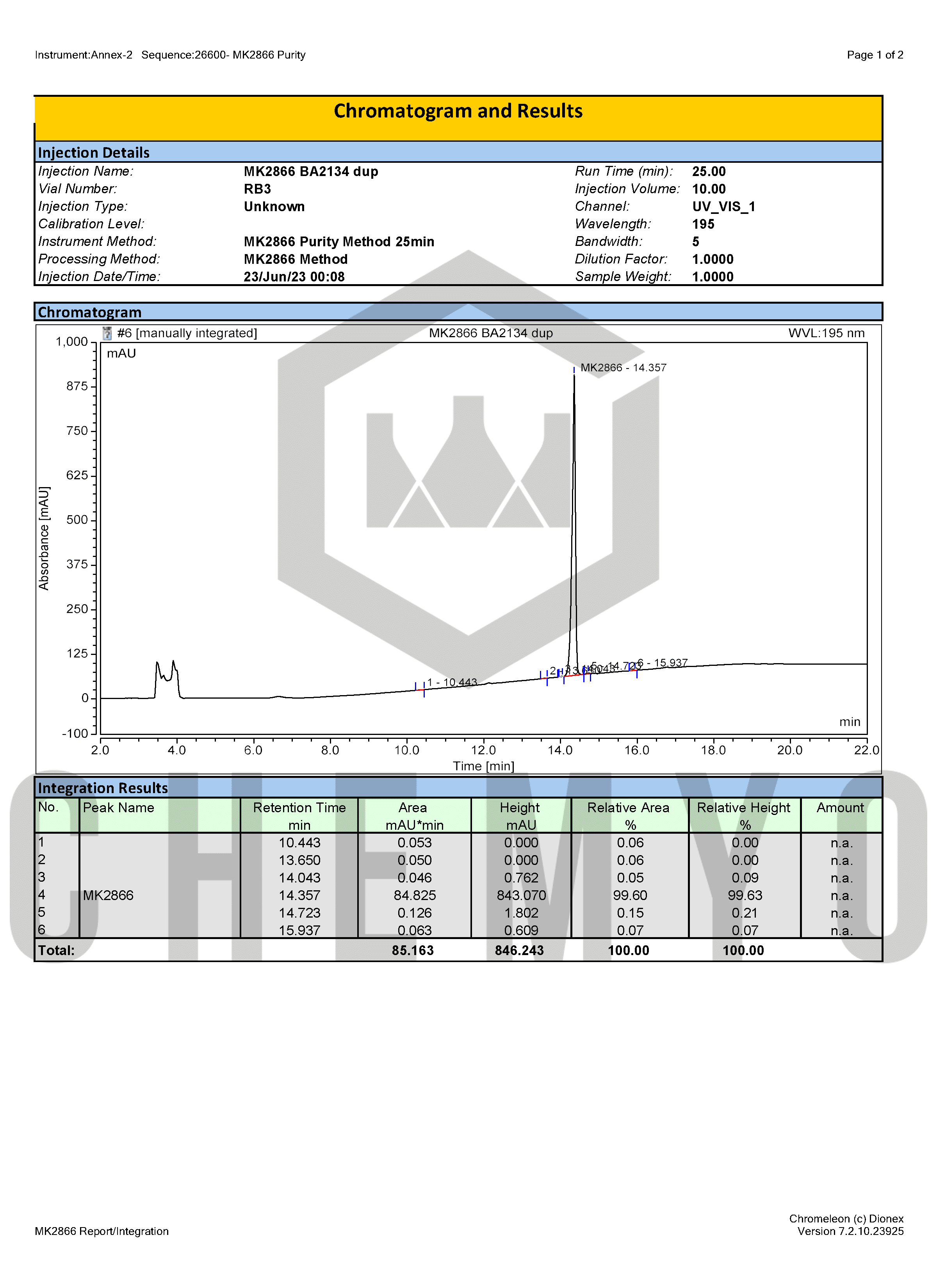
Task: Select retention time cell '10.443'
Action: (x=299, y=843)
